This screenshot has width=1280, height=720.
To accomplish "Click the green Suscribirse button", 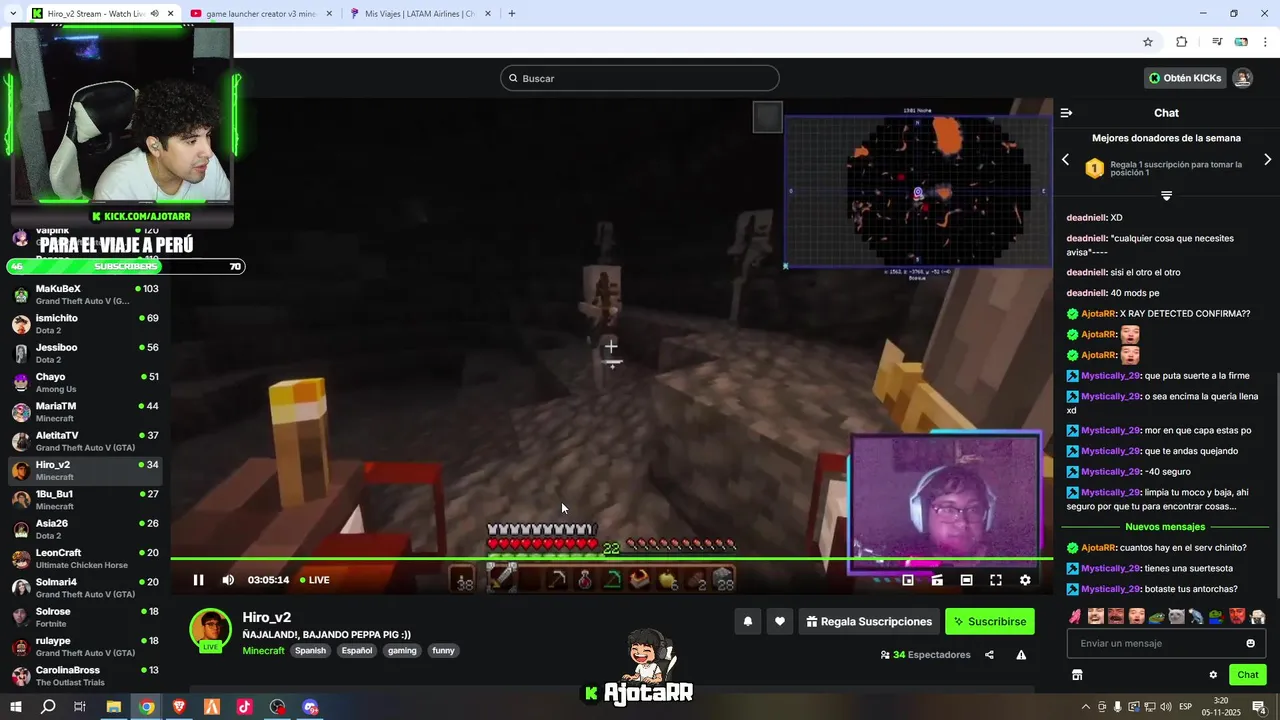I will pos(990,621).
